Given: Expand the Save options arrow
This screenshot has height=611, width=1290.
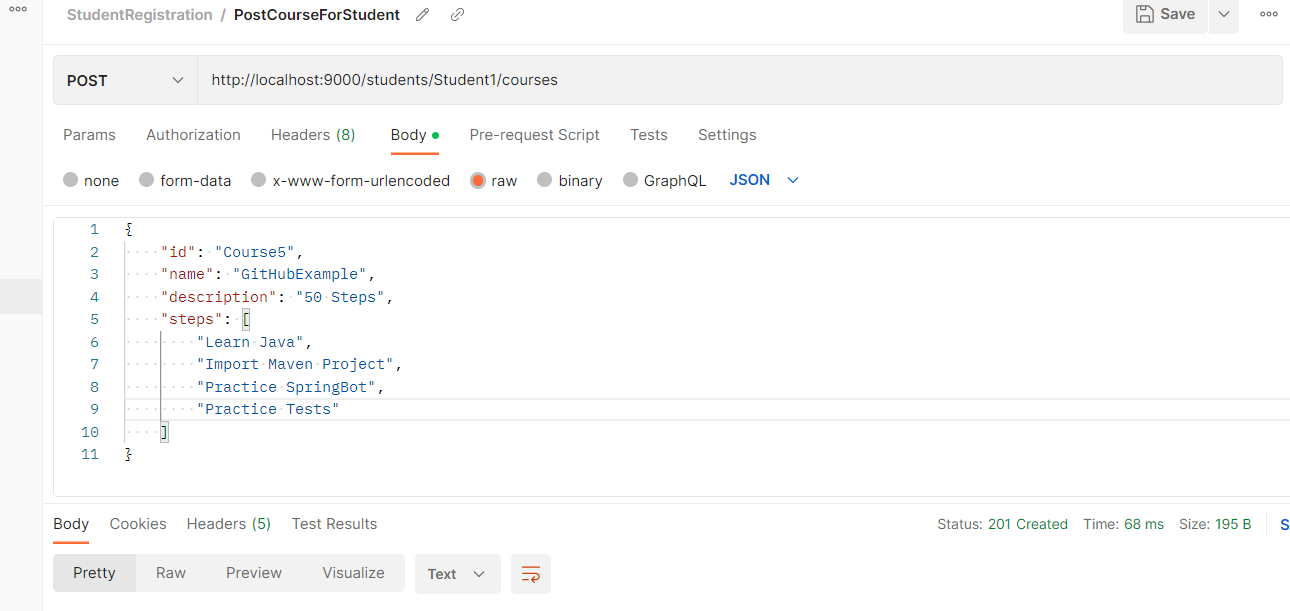Looking at the screenshot, I should click(1224, 14).
